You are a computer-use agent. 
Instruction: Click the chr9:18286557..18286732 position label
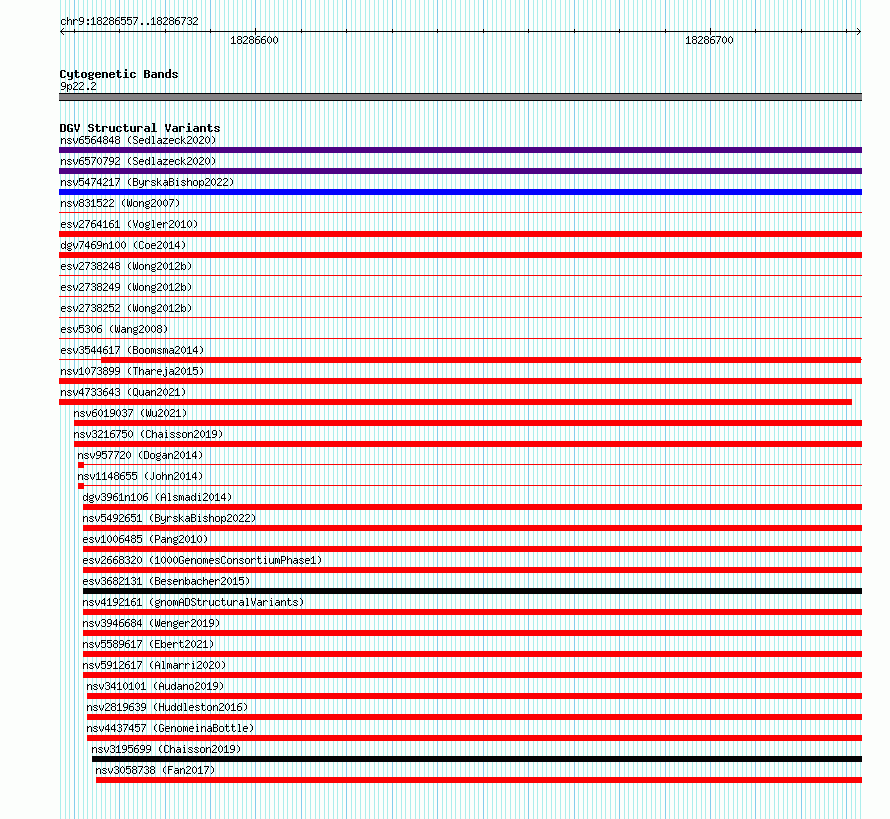(129, 21)
